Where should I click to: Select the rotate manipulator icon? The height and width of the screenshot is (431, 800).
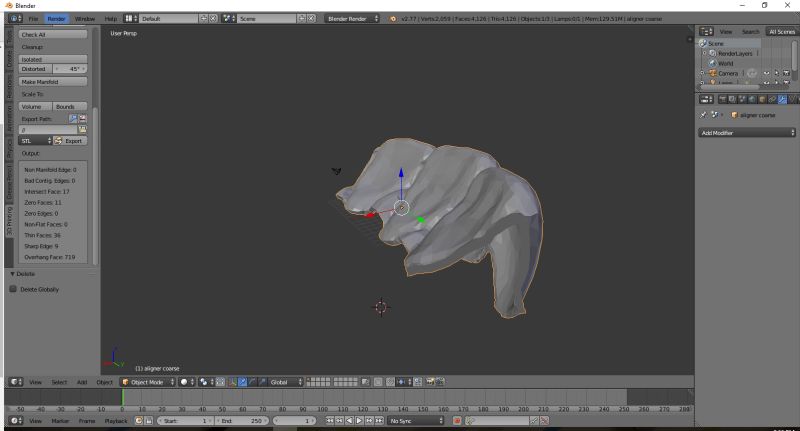click(252, 382)
